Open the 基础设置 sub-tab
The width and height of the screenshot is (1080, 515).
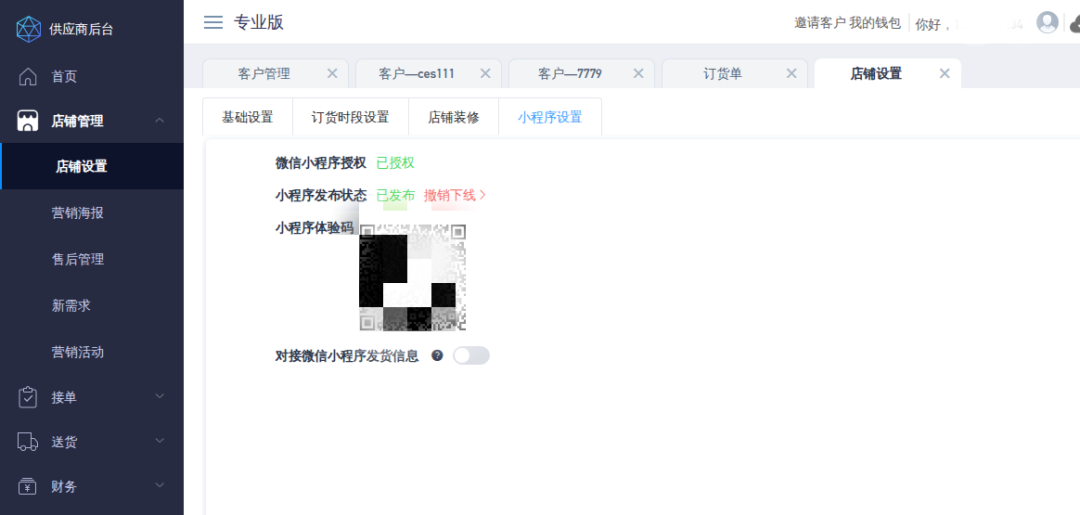click(247, 117)
